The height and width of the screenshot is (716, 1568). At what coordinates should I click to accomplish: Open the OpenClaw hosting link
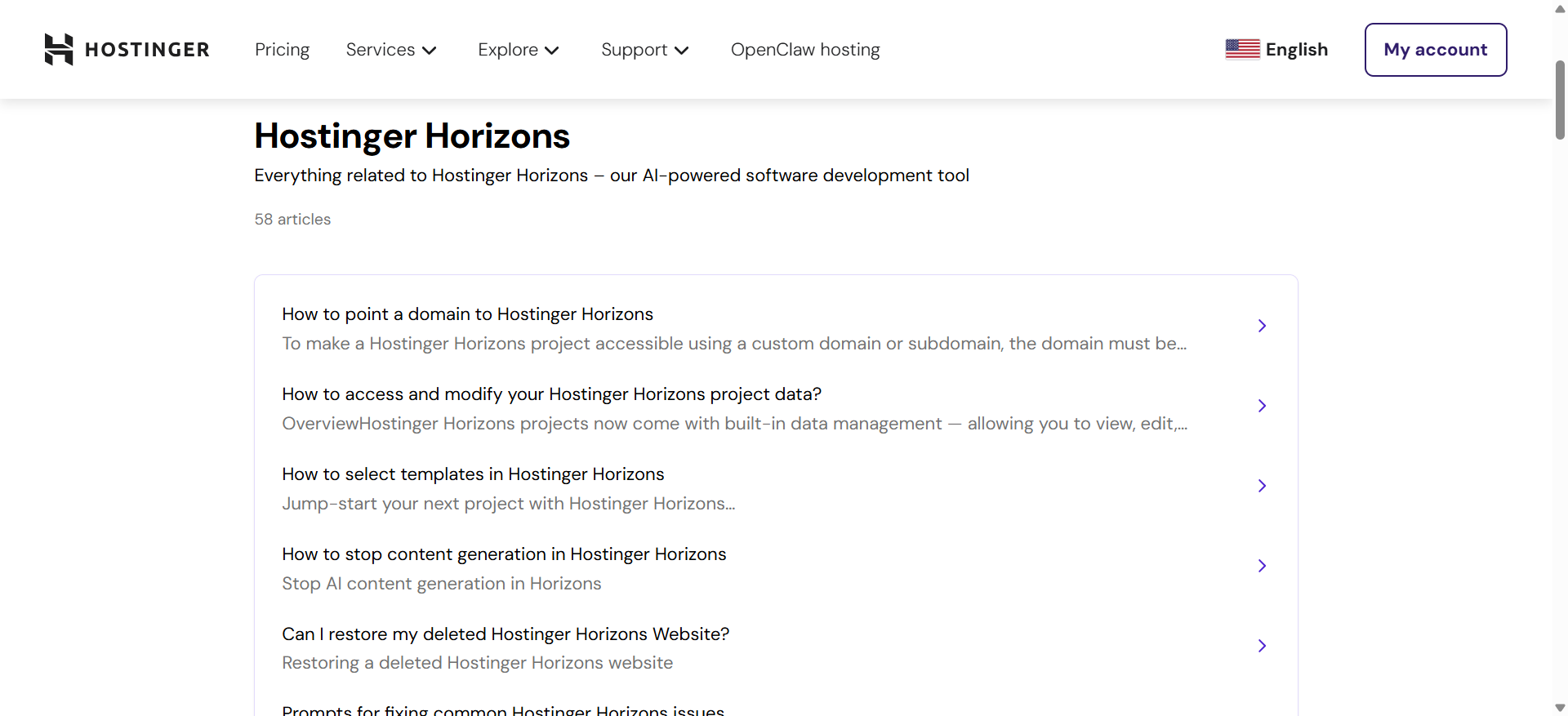pyautogui.click(x=805, y=50)
